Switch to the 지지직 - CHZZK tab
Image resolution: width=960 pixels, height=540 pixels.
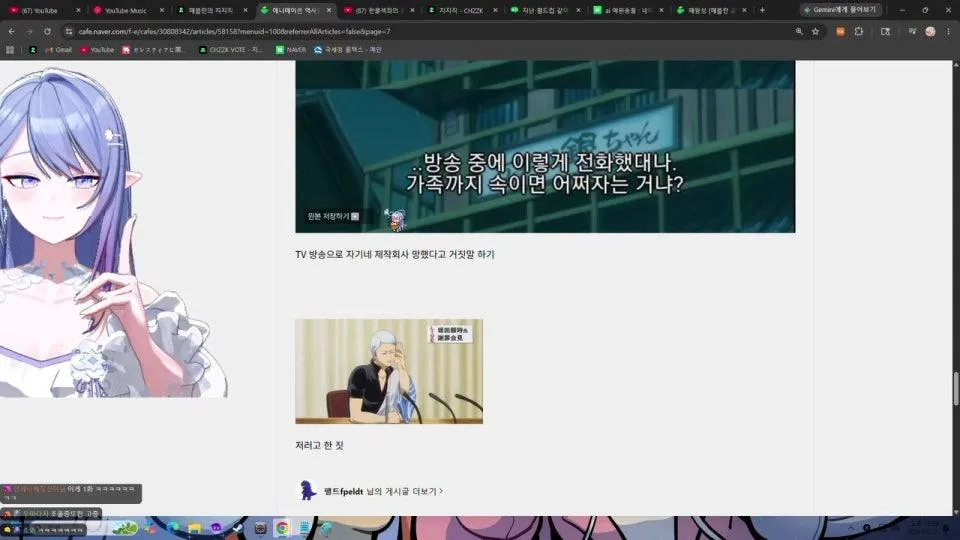463,10
